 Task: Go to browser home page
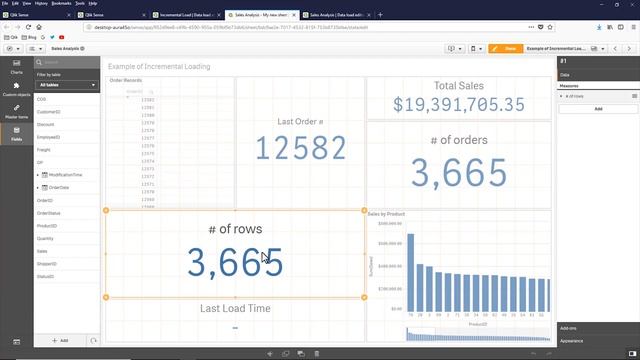coord(39,27)
